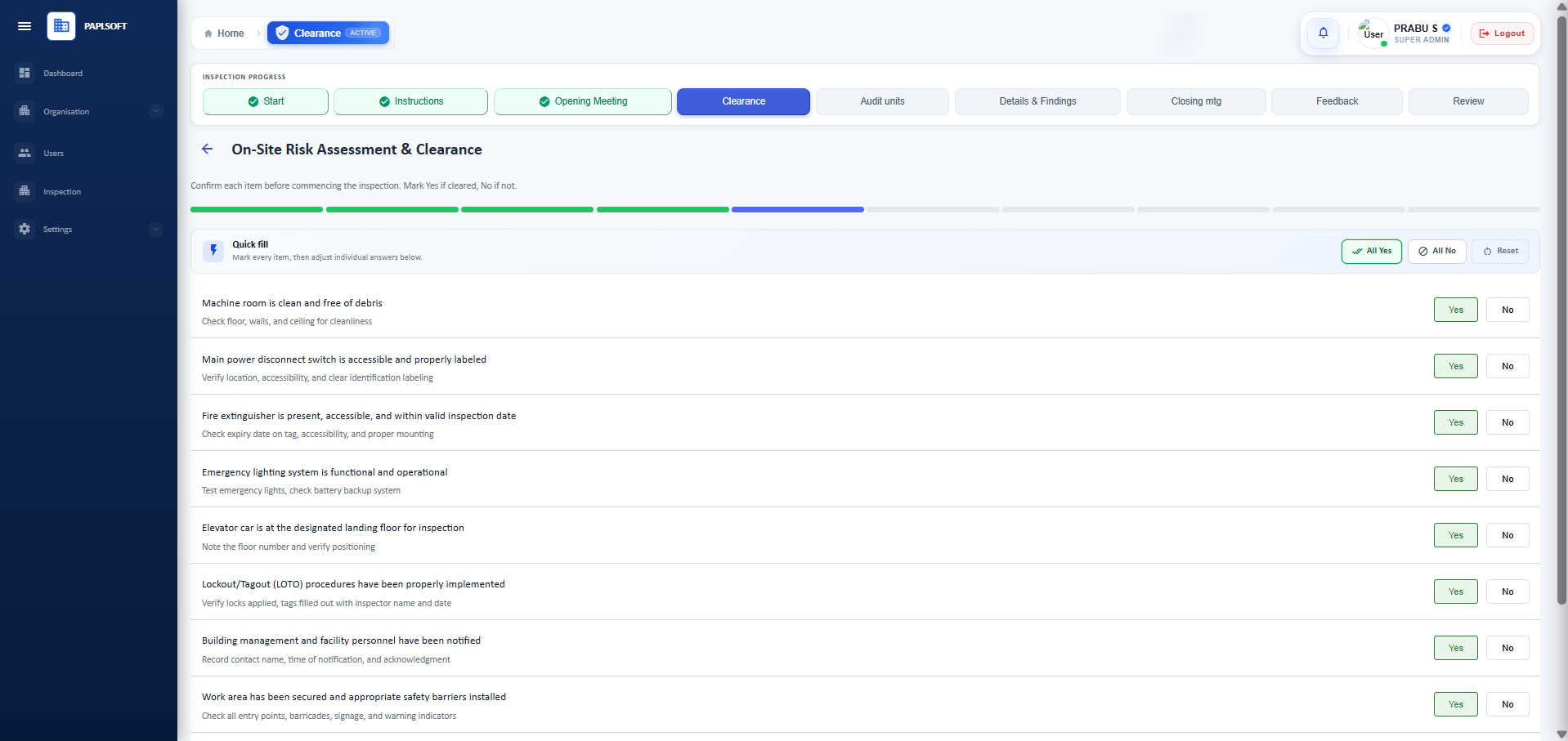This screenshot has height=741, width=1568.
Task: Mark No for machine room clean item
Action: pyautogui.click(x=1508, y=310)
